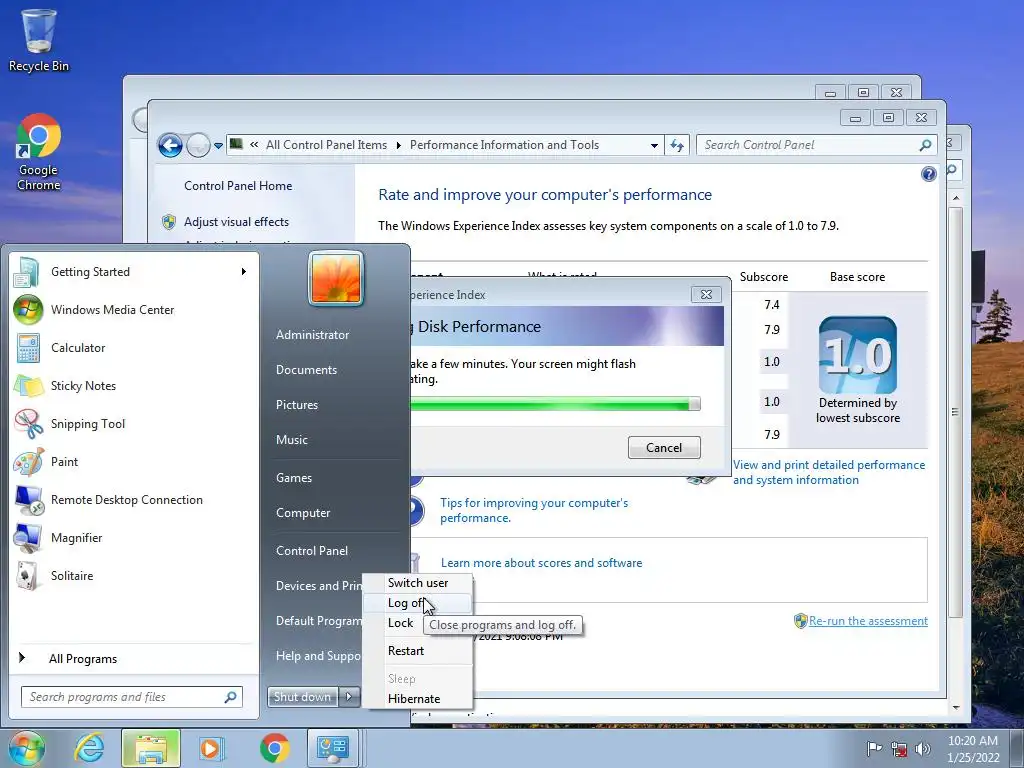Close the Windows Experience Index dialog

tap(706, 295)
